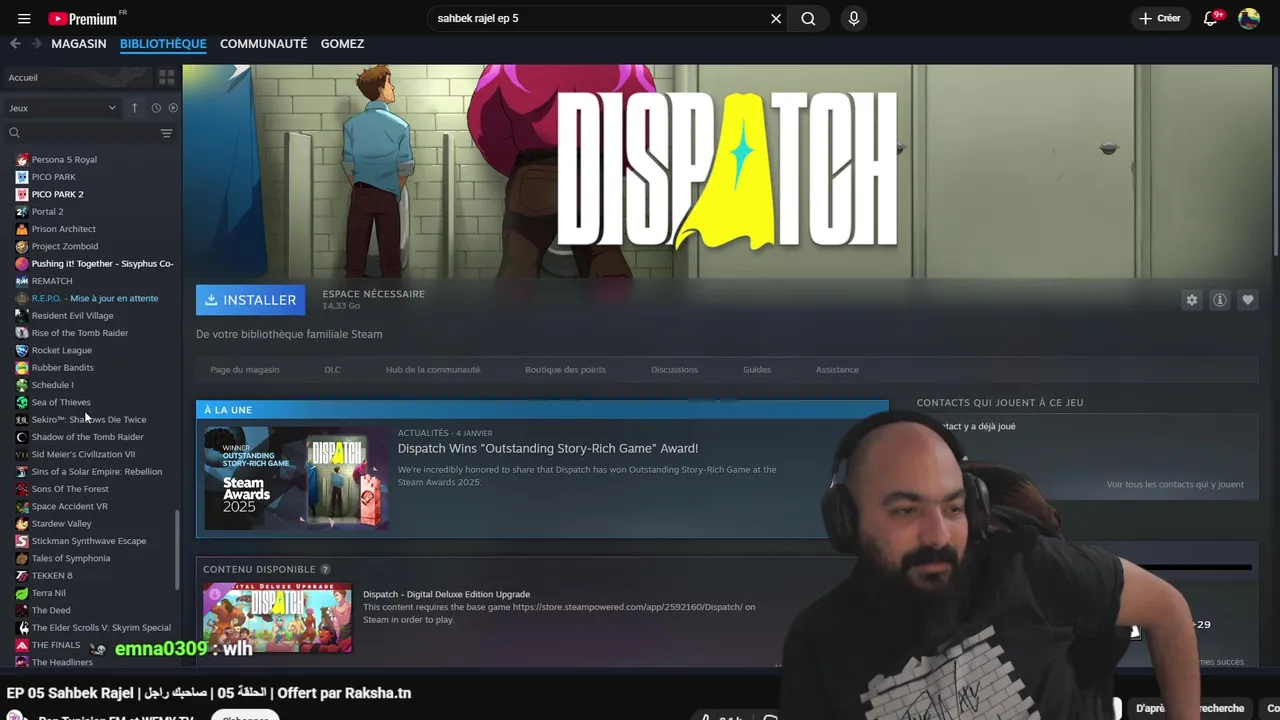This screenshot has width=1280, height=720.
Task: Open the Digital Deluxe Upgrade DLC thumbnail
Action: coord(277,617)
